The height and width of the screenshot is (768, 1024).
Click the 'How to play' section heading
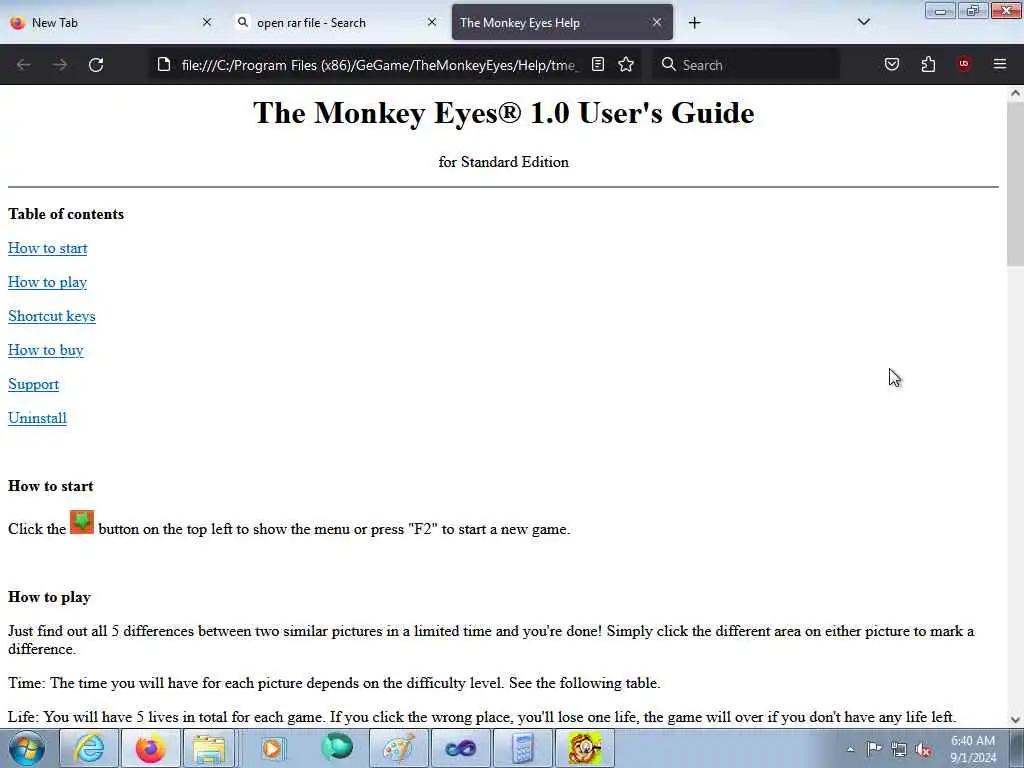tap(49, 597)
